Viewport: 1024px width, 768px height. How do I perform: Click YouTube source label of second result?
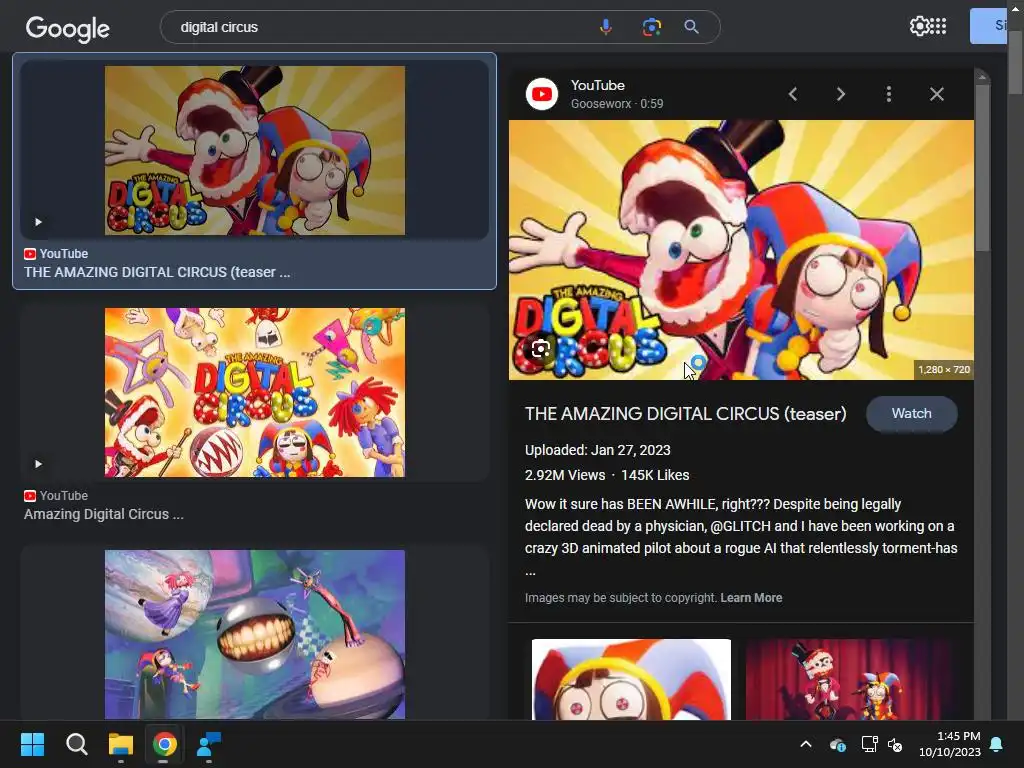(56, 496)
